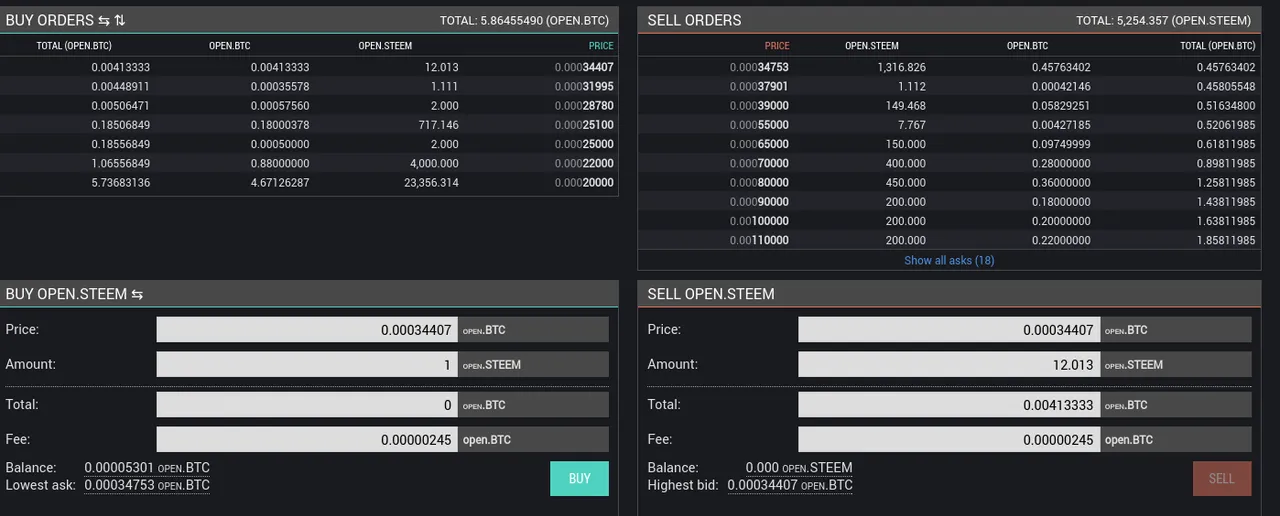Screen dimensions: 1280x516
Task: Click the buy Total input field
Action: coord(307,405)
